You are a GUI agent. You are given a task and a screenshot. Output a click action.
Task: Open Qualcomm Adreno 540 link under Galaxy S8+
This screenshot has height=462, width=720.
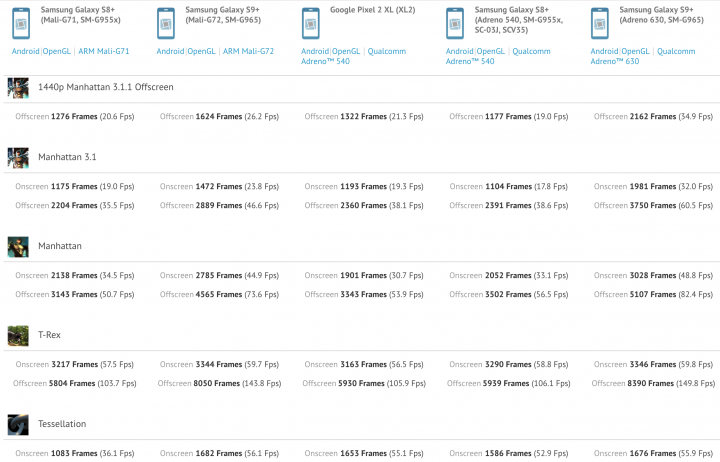click(498, 56)
